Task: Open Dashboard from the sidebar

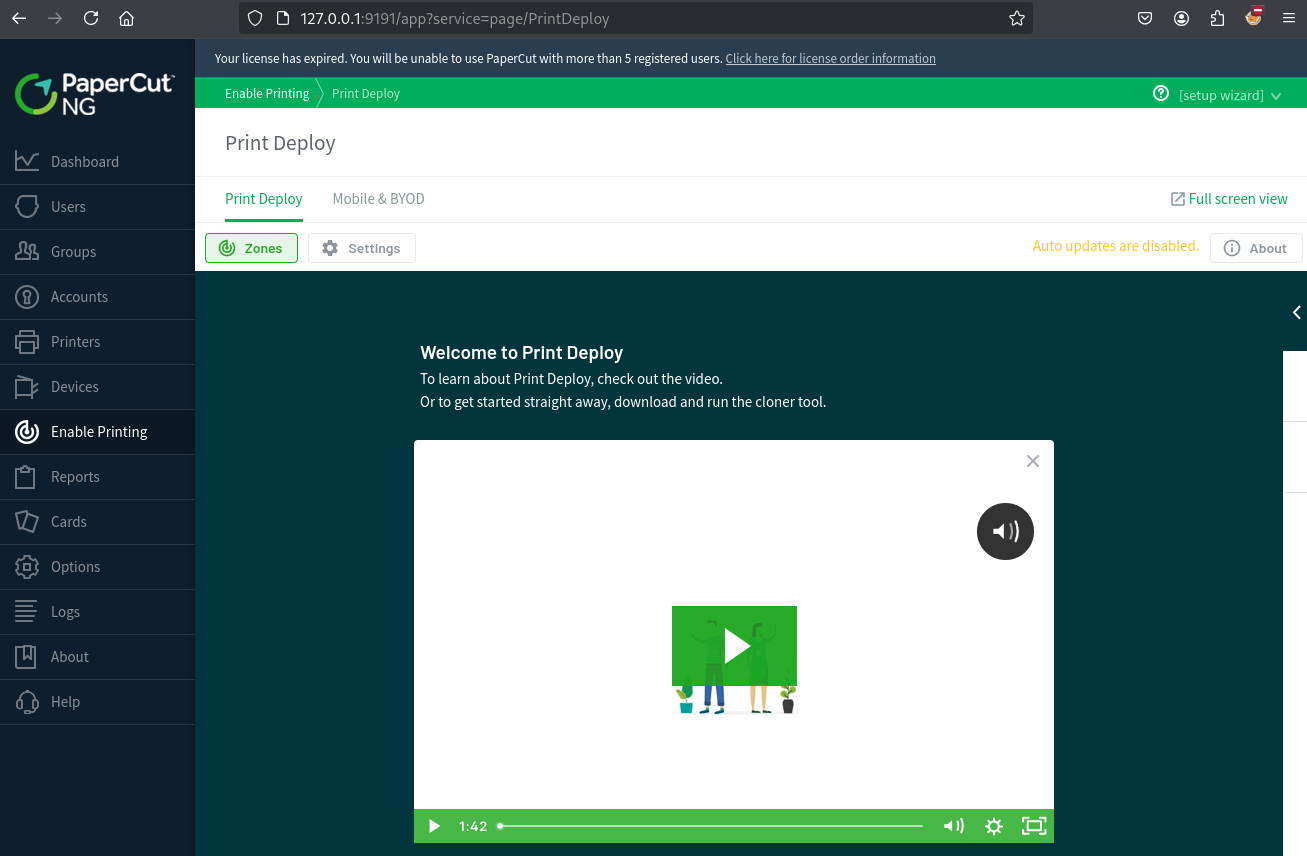Action: [97, 162]
